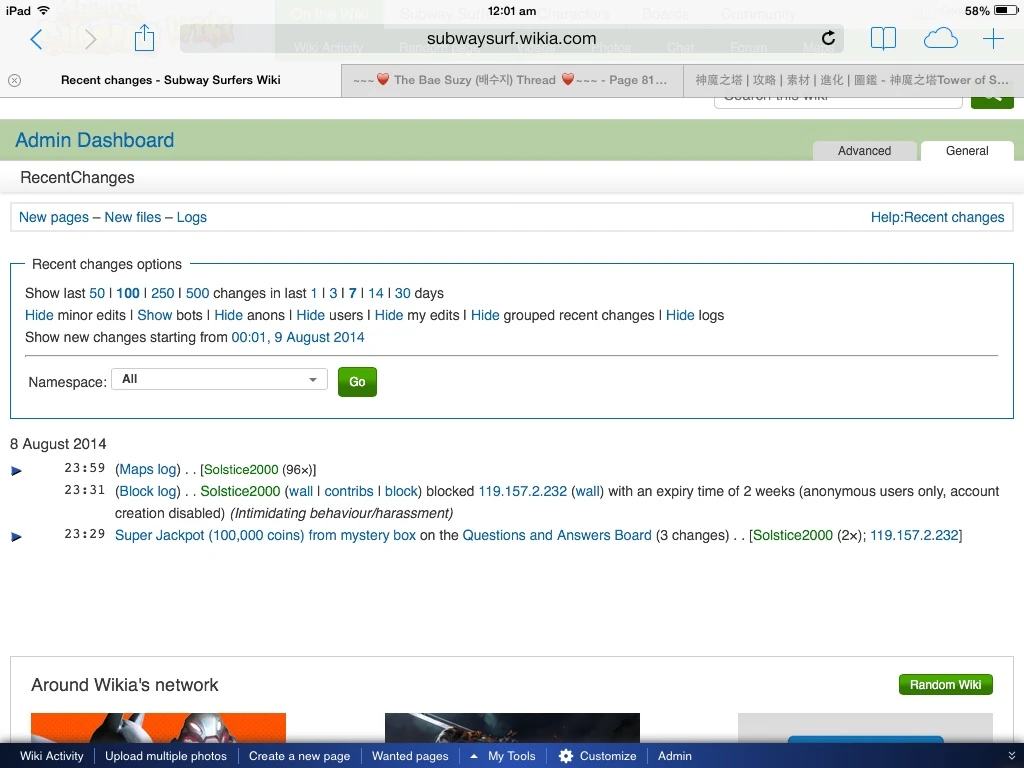Switch to the Bae Suzy Thread tab
This screenshot has width=1024, height=768.
coord(512,80)
